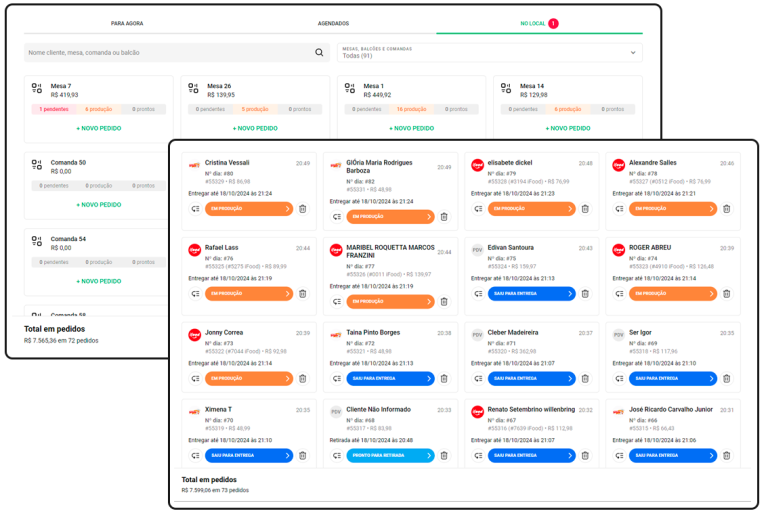Click the Comanda 50 table icon
This screenshot has height=526, width=768.
click(37, 165)
